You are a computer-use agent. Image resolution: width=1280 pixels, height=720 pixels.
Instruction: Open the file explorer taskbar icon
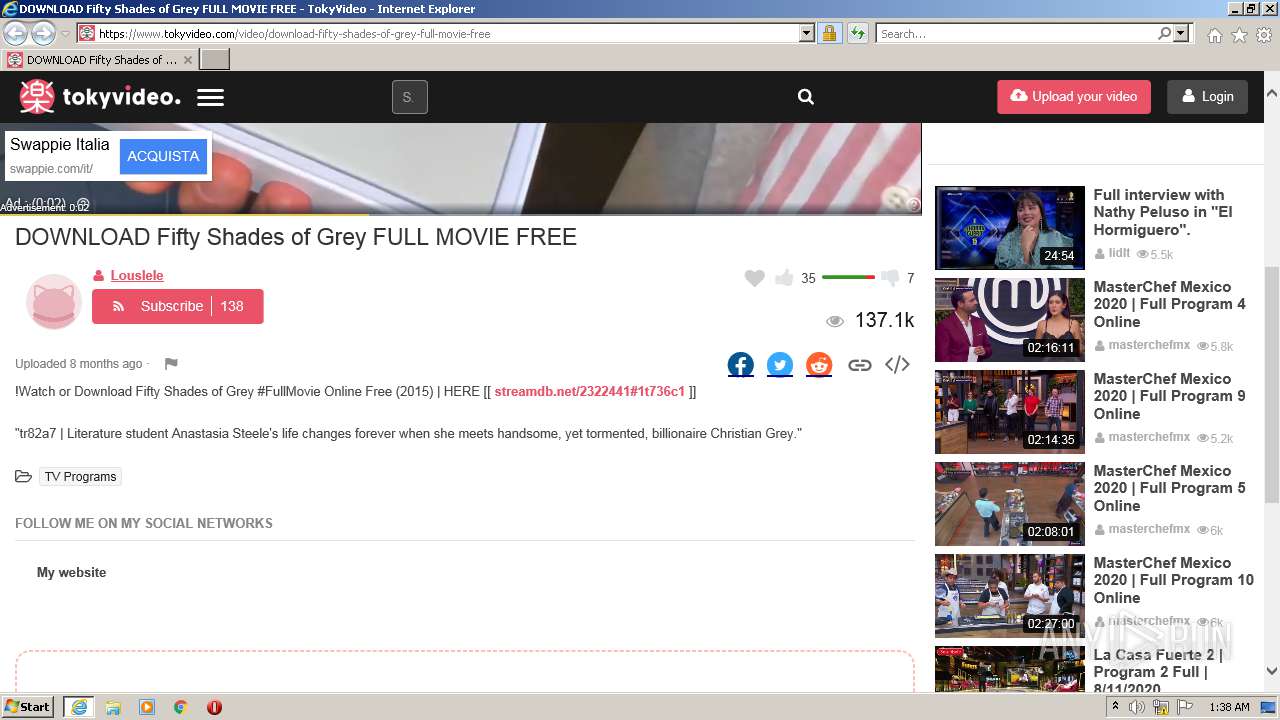point(113,707)
